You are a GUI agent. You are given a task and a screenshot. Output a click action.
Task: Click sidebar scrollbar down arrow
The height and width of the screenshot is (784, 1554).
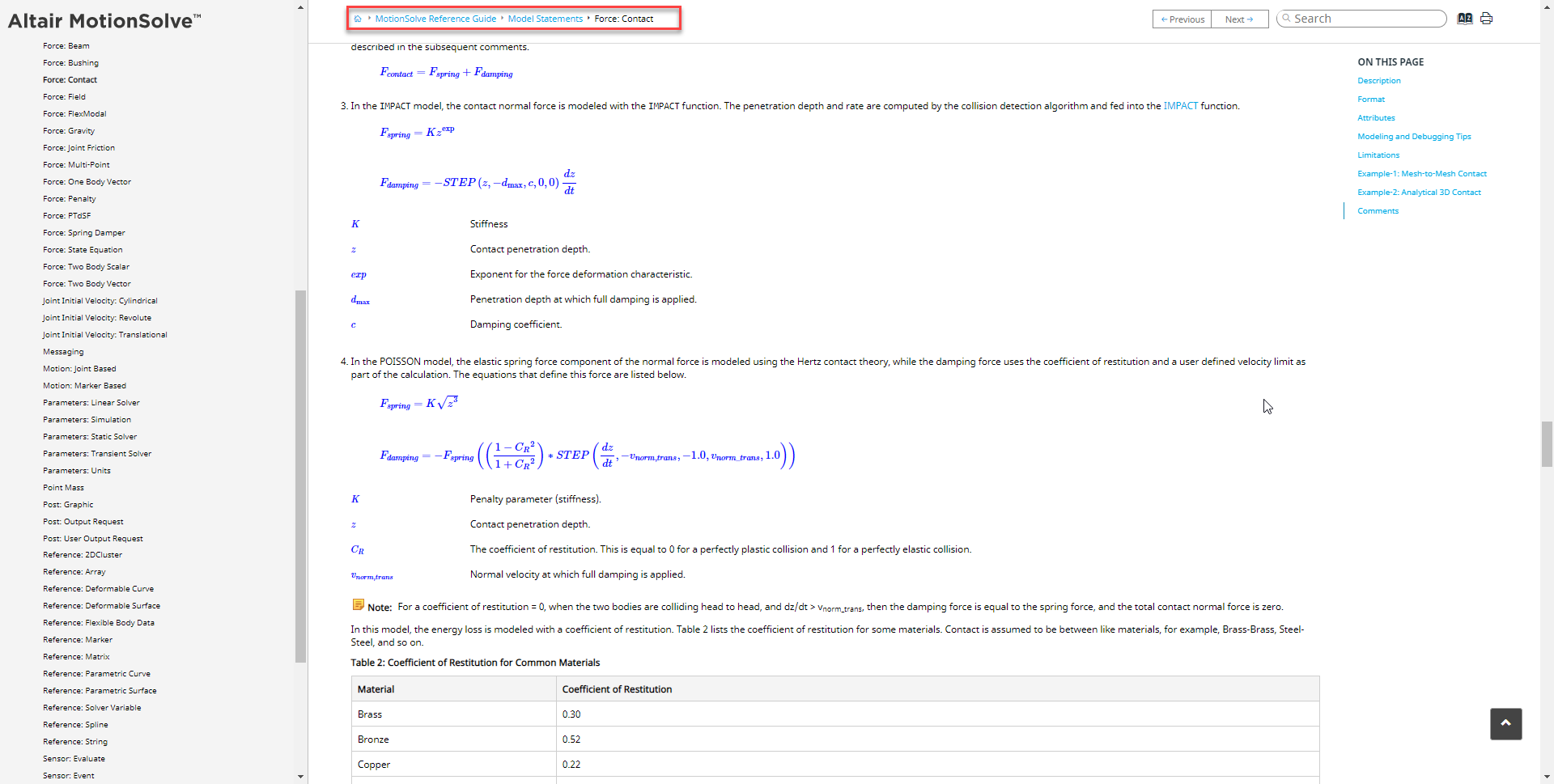coord(301,777)
